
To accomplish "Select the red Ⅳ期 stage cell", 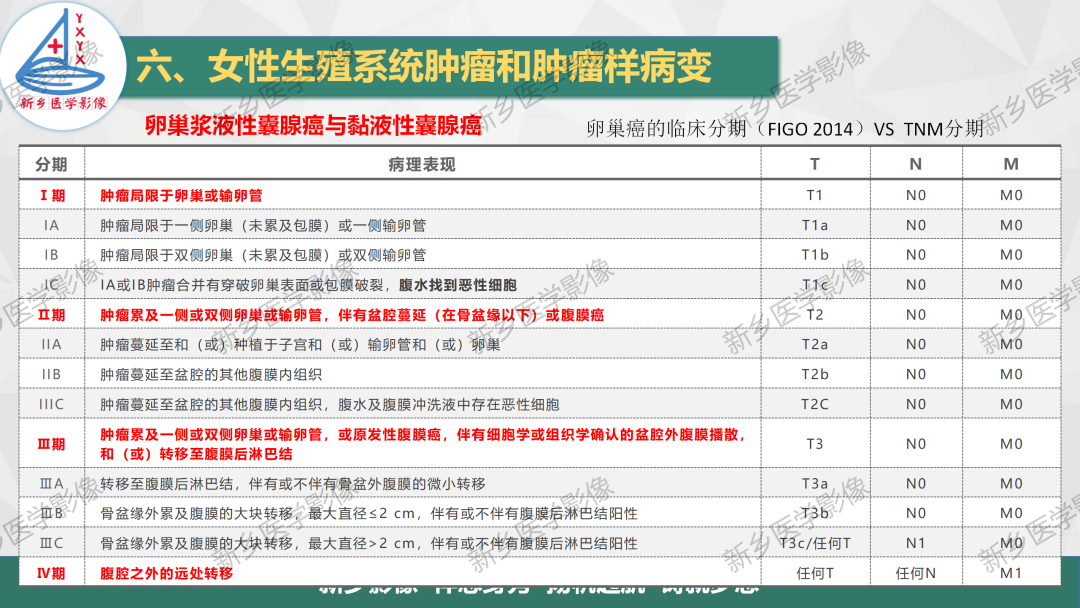I will (x=52, y=573).
